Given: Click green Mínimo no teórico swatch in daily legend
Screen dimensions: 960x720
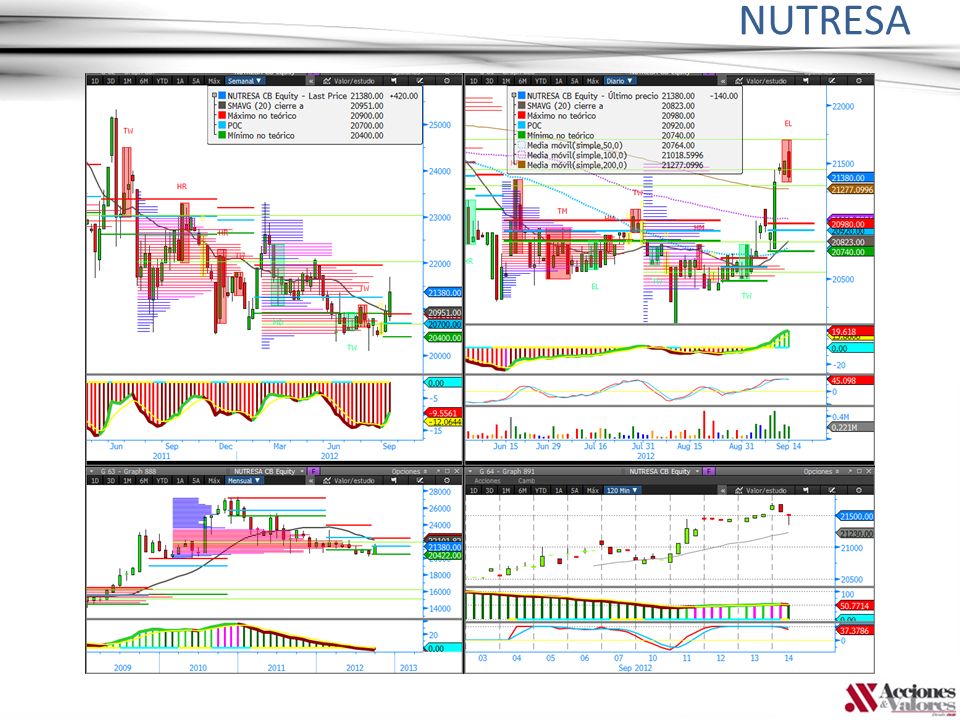Looking at the screenshot, I should [x=522, y=135].
